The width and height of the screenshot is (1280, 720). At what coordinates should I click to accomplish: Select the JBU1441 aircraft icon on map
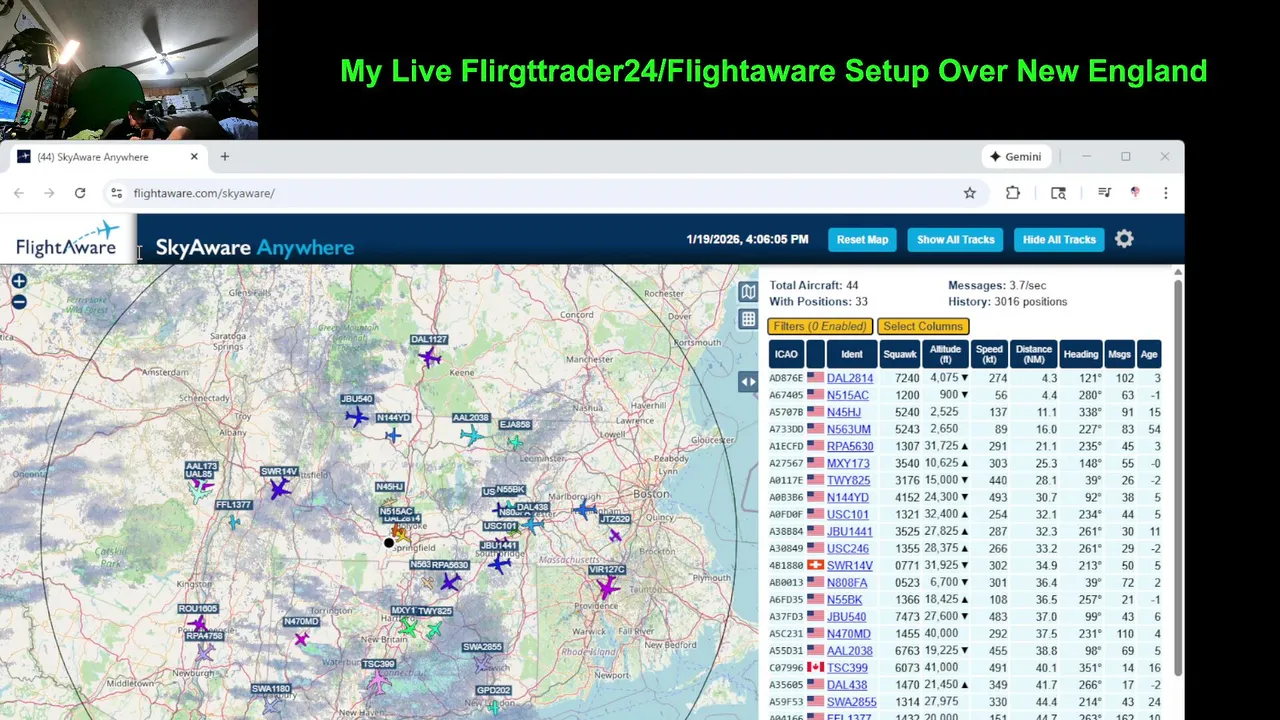coord(499,563)
